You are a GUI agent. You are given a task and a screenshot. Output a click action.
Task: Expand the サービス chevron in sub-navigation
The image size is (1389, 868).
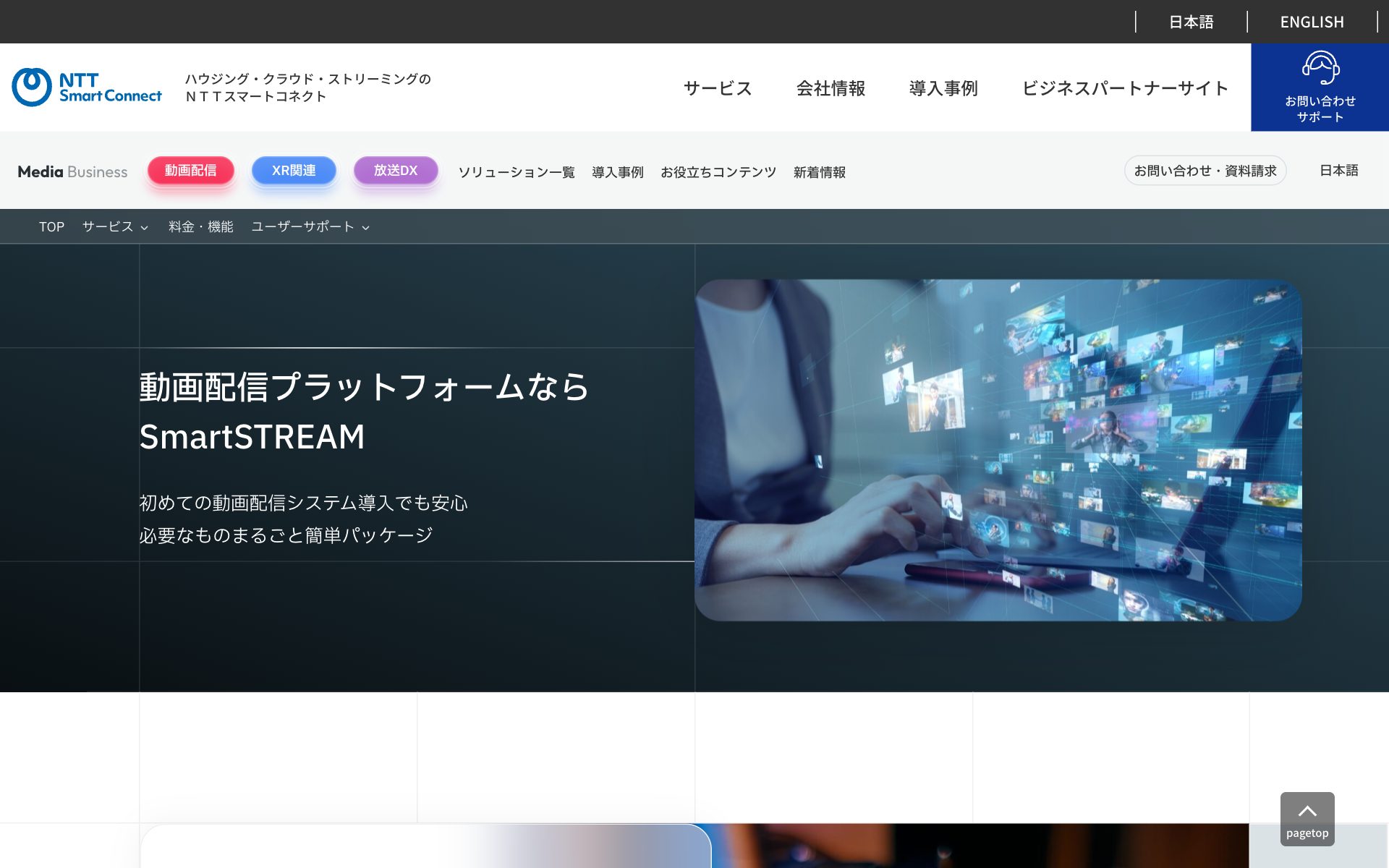(144, 227)
